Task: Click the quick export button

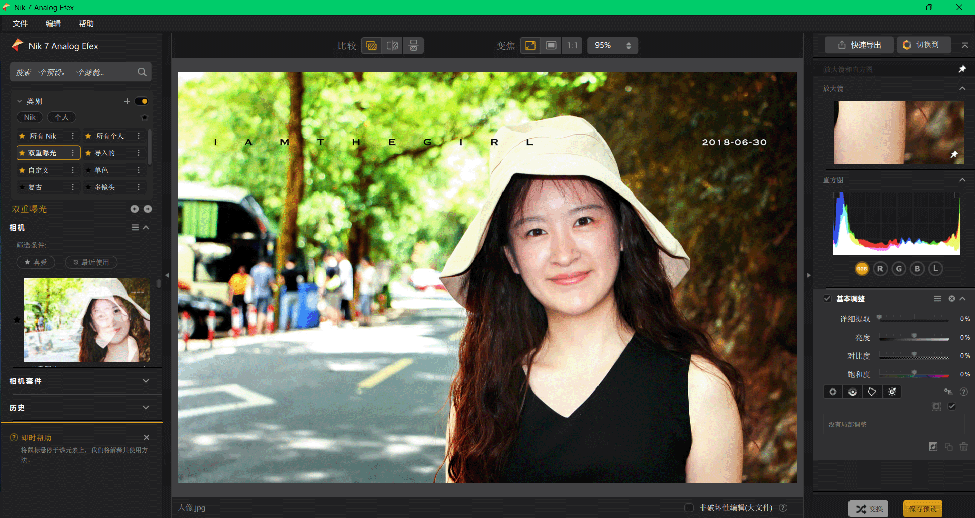Action: pos(859,45)
